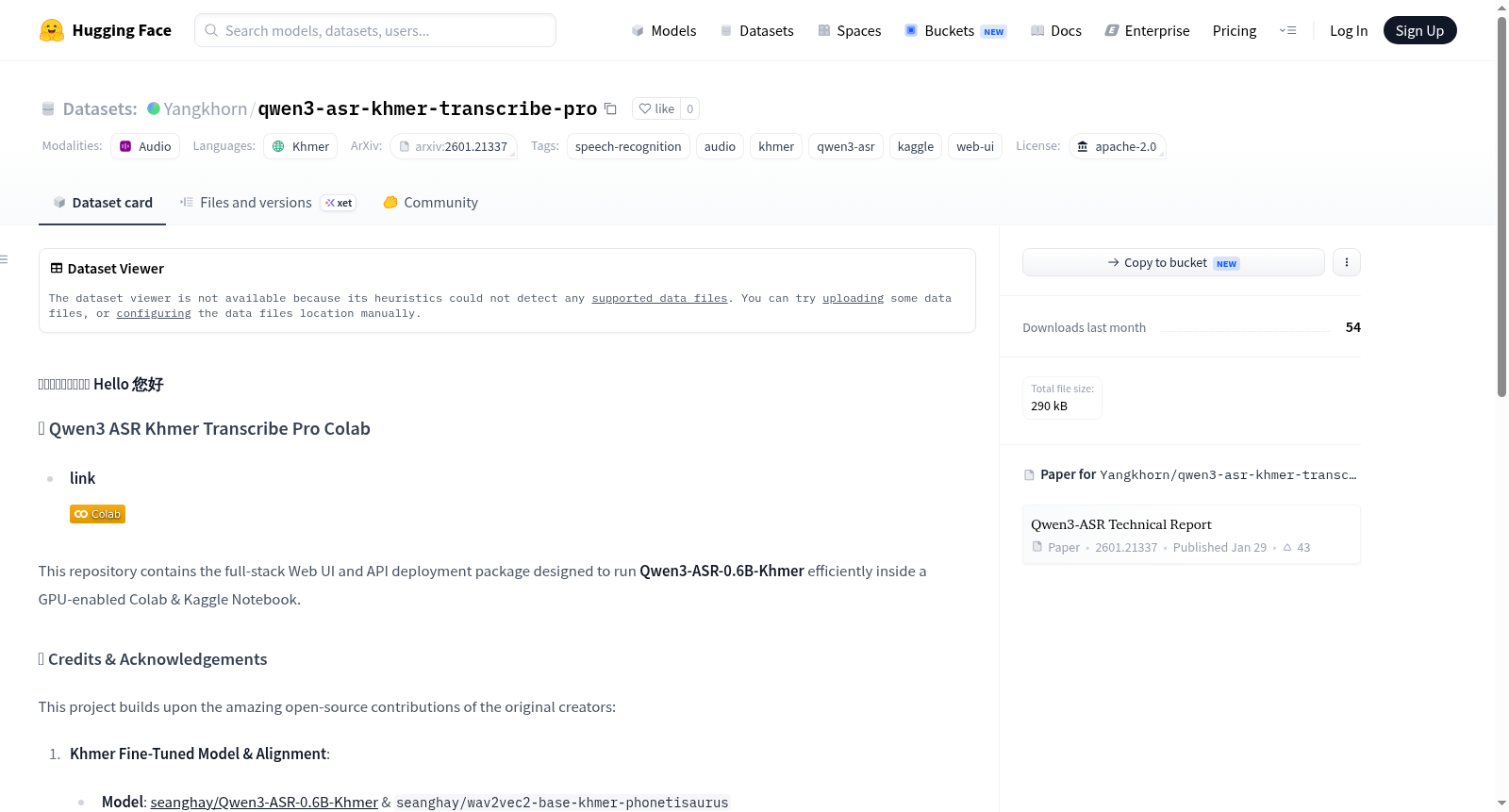Open Yangkhorn user avatar
The width and height of the screenshot is (1509, 812).
(154, 108)
